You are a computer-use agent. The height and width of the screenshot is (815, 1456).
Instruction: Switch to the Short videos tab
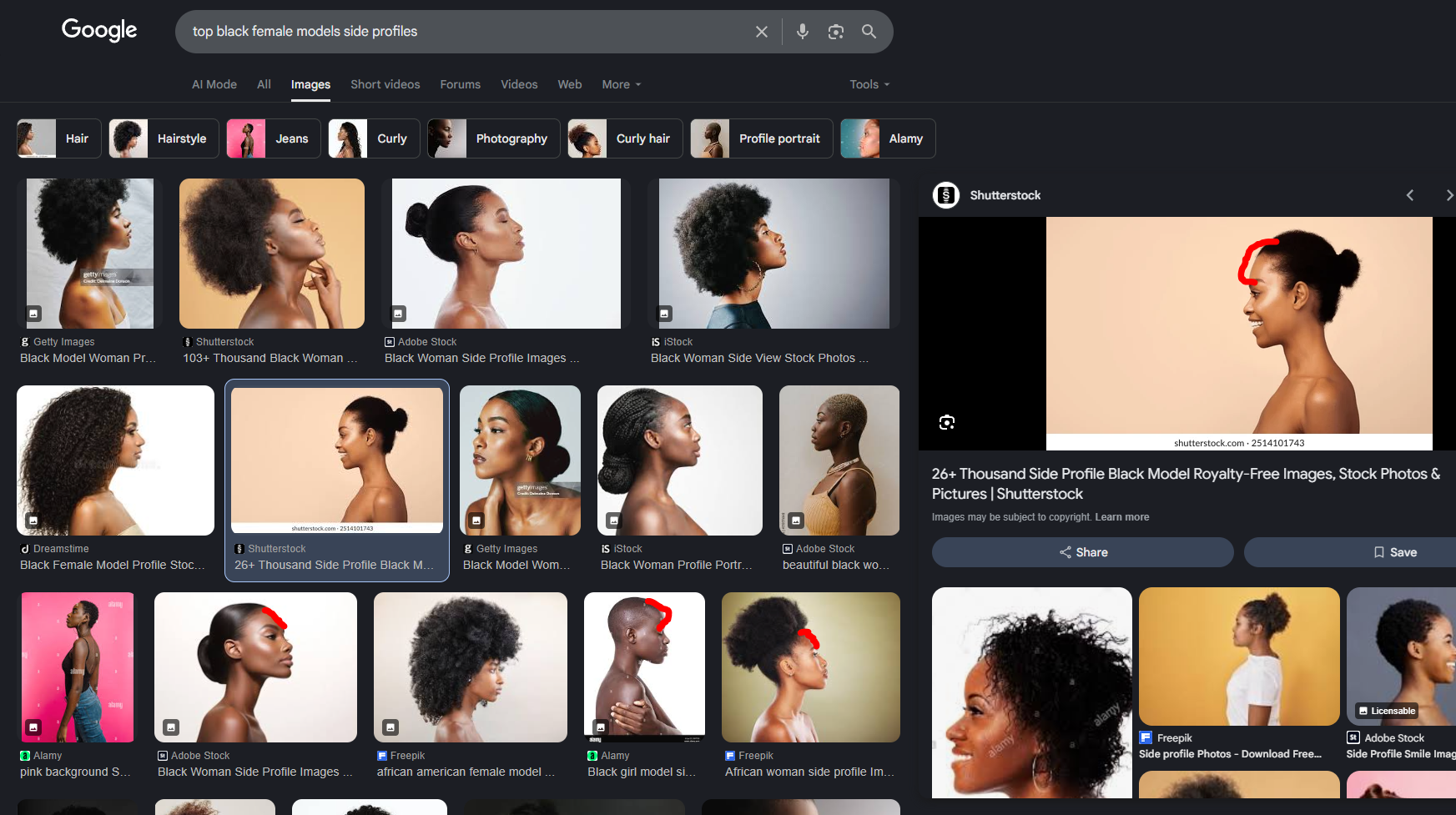385,84
